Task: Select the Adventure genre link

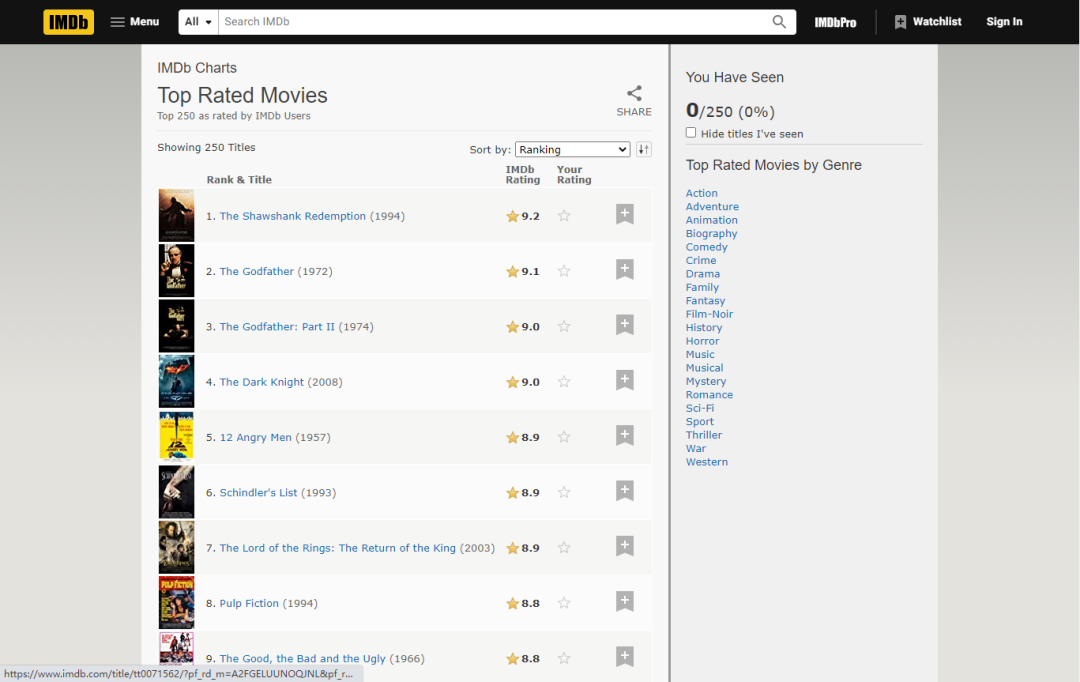Action: click(x=712, y=207)
